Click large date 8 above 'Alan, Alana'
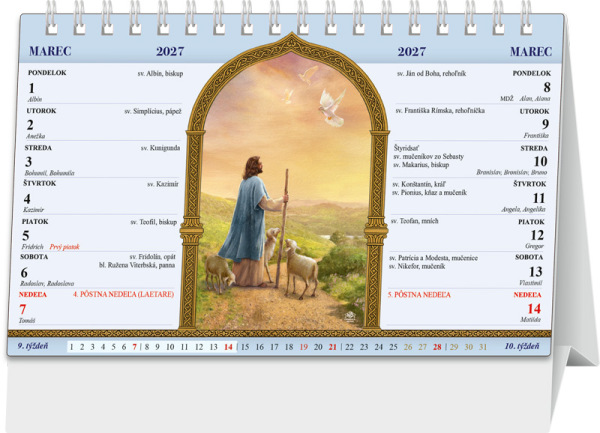The height and width of the screenshot is (433, 600). [547, 87]
